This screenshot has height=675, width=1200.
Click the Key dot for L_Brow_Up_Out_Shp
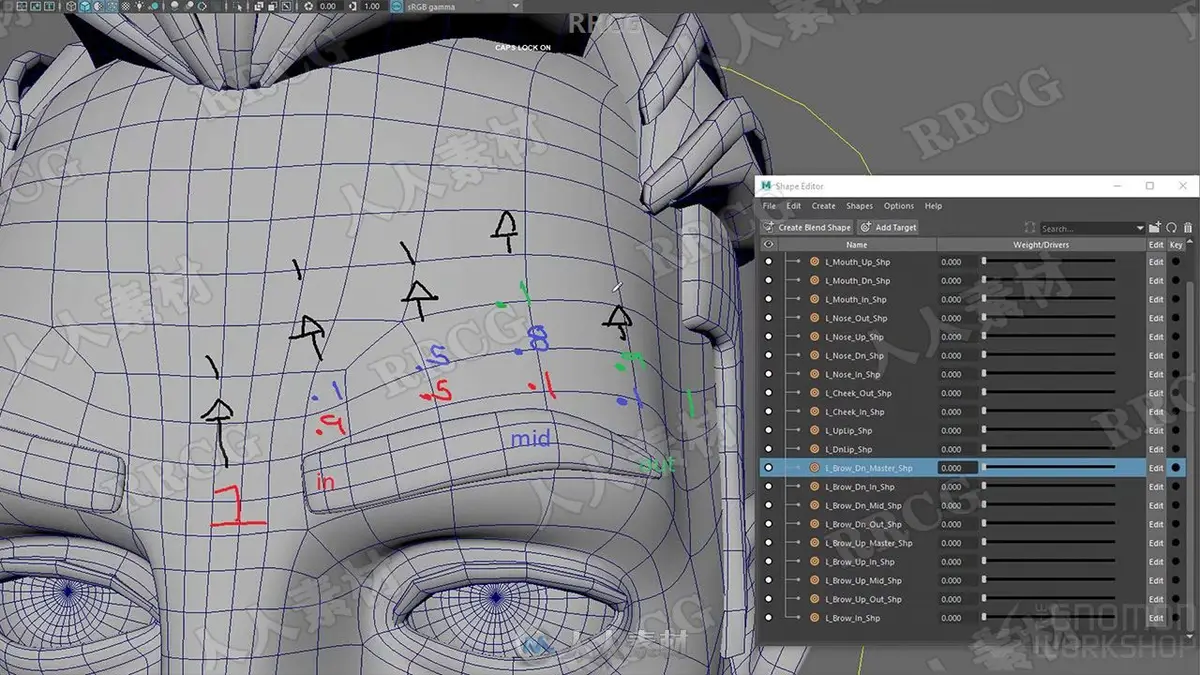coord(1177,599)
